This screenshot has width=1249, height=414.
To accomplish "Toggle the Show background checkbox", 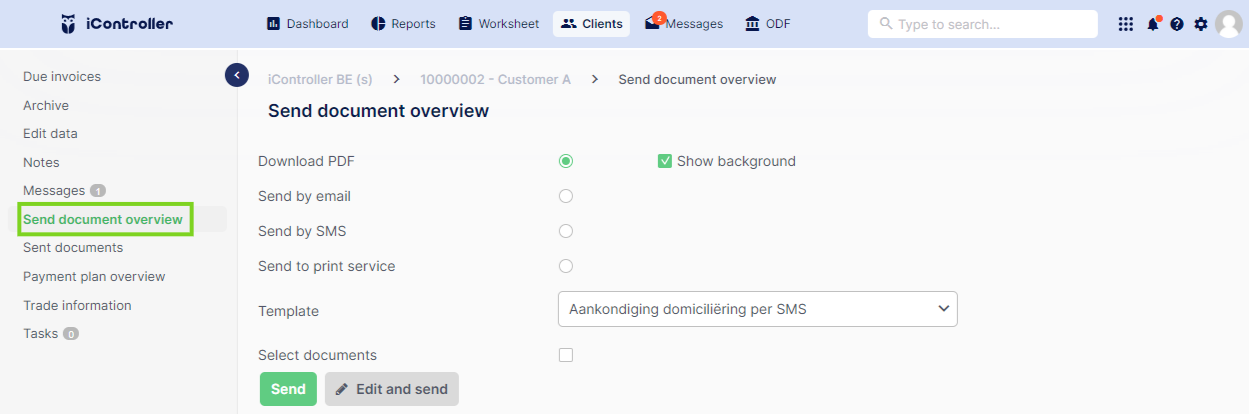I will [x=665, y=161].
